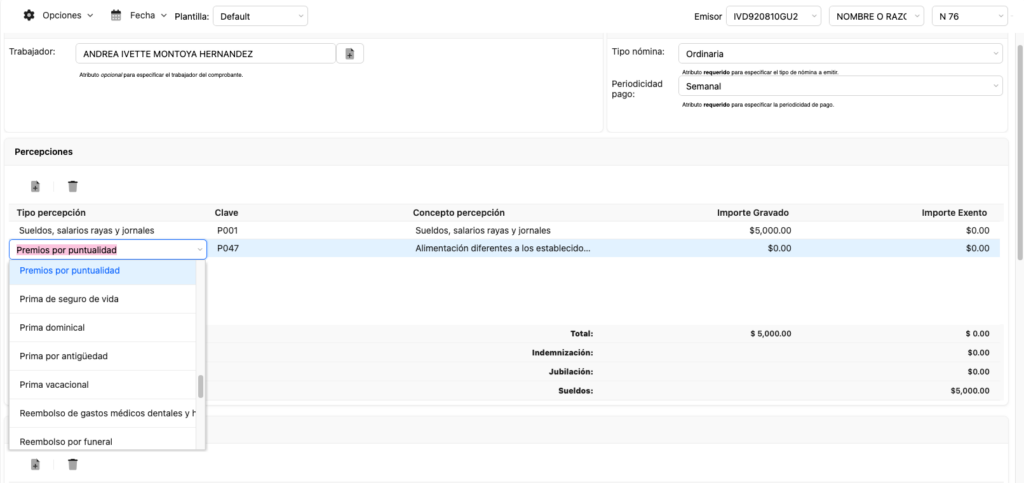
Task: Click the dropdown list scrollbar thumb
Action: pyautogui.click(x=200, y=386)
